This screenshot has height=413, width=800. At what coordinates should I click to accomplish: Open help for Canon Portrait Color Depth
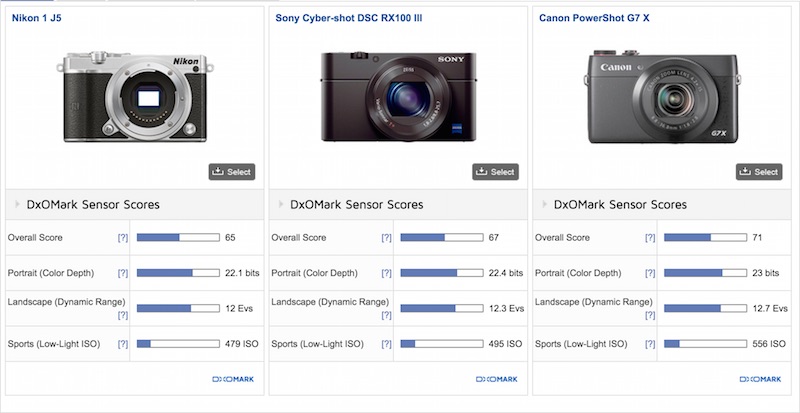650,273
